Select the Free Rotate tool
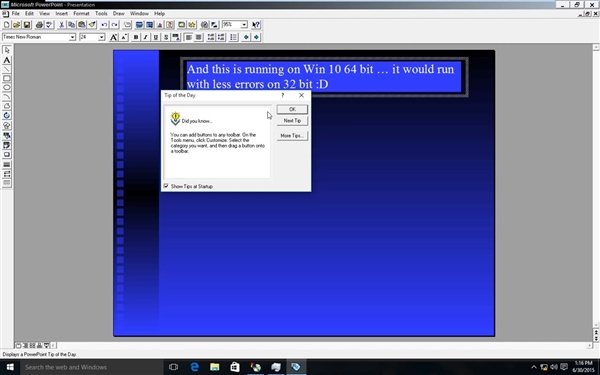600x375 pixels. click(x=7, y=116)
